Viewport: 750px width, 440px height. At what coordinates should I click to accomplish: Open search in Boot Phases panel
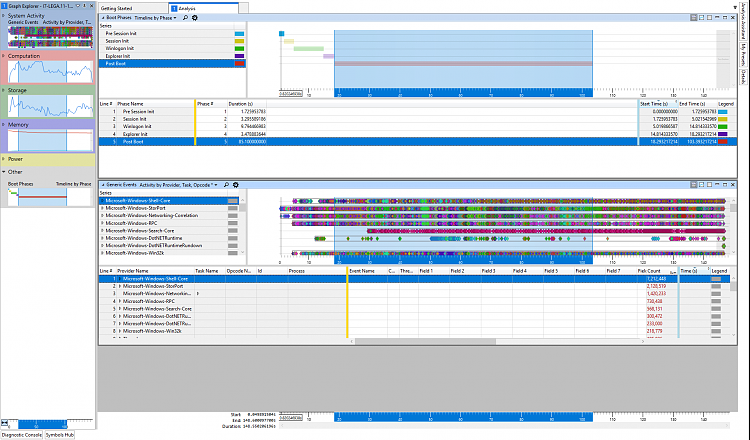(185, 18)
